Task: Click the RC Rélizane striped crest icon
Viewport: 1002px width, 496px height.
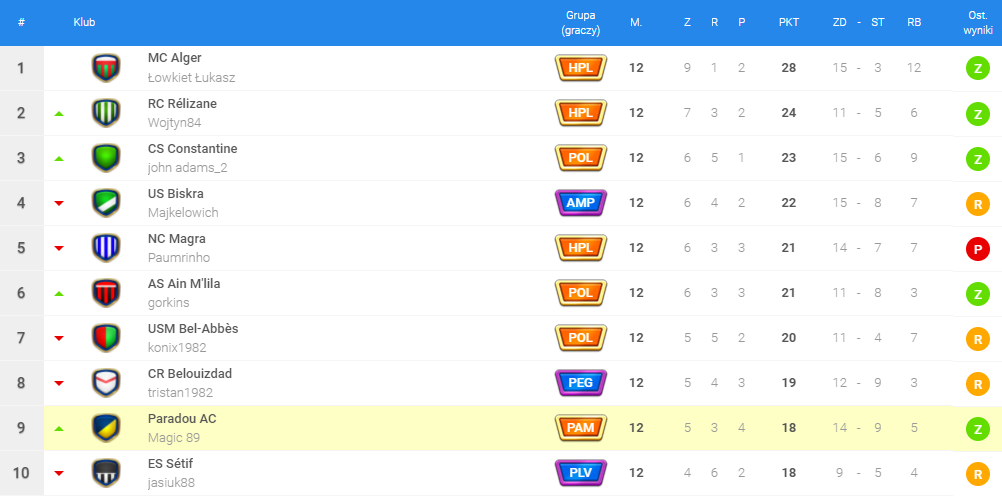Action: [105, 113]
